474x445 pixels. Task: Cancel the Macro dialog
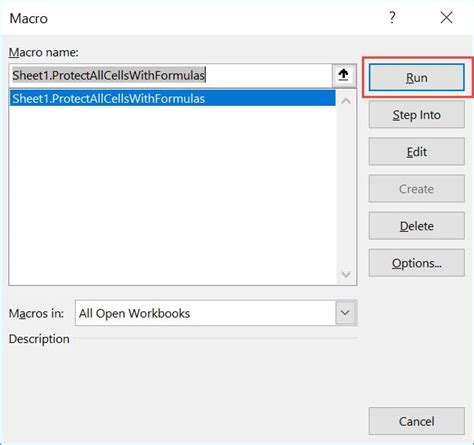click(x=417, y=421)
